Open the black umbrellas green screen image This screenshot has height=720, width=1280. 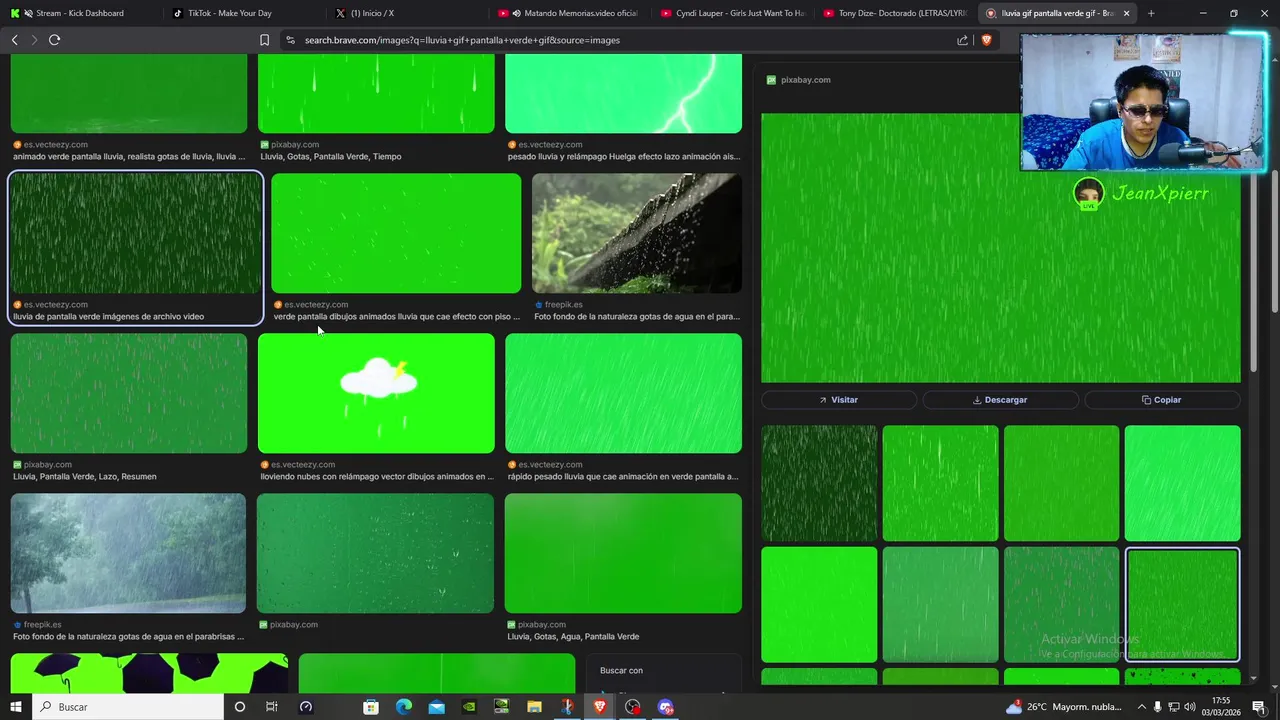coord(149,673)
